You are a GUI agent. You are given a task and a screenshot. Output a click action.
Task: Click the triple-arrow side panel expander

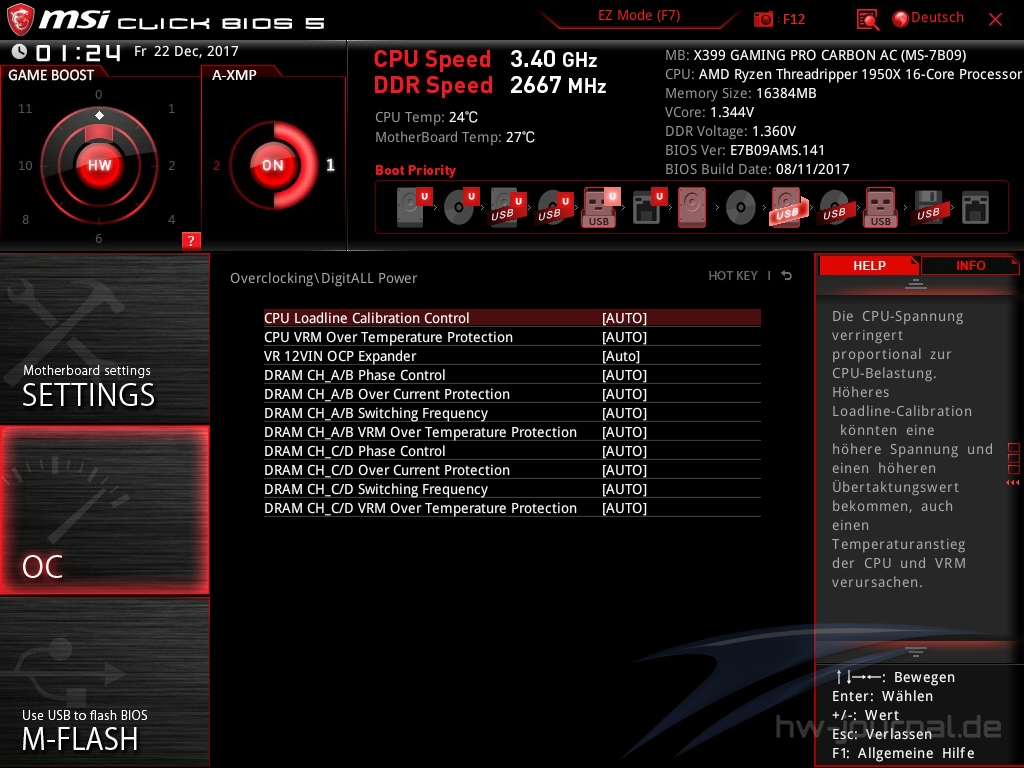tap(1013, 483)
